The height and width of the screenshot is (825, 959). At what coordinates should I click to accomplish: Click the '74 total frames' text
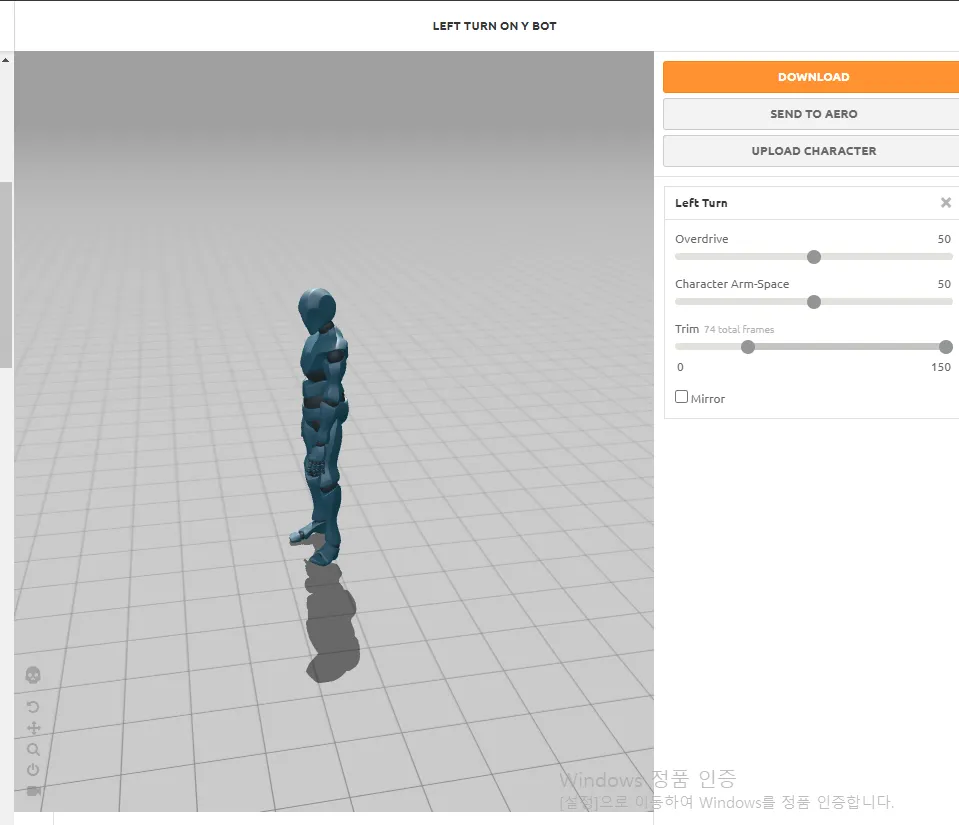pyautogui.click(x=739, y=330)
